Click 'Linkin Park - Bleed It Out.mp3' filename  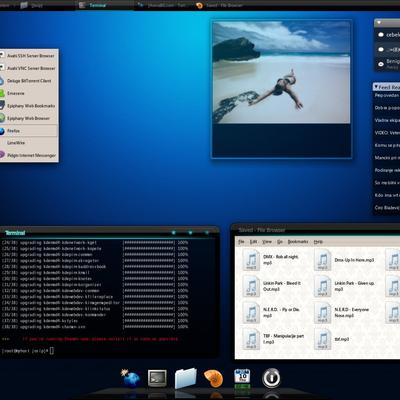(282, 286)
